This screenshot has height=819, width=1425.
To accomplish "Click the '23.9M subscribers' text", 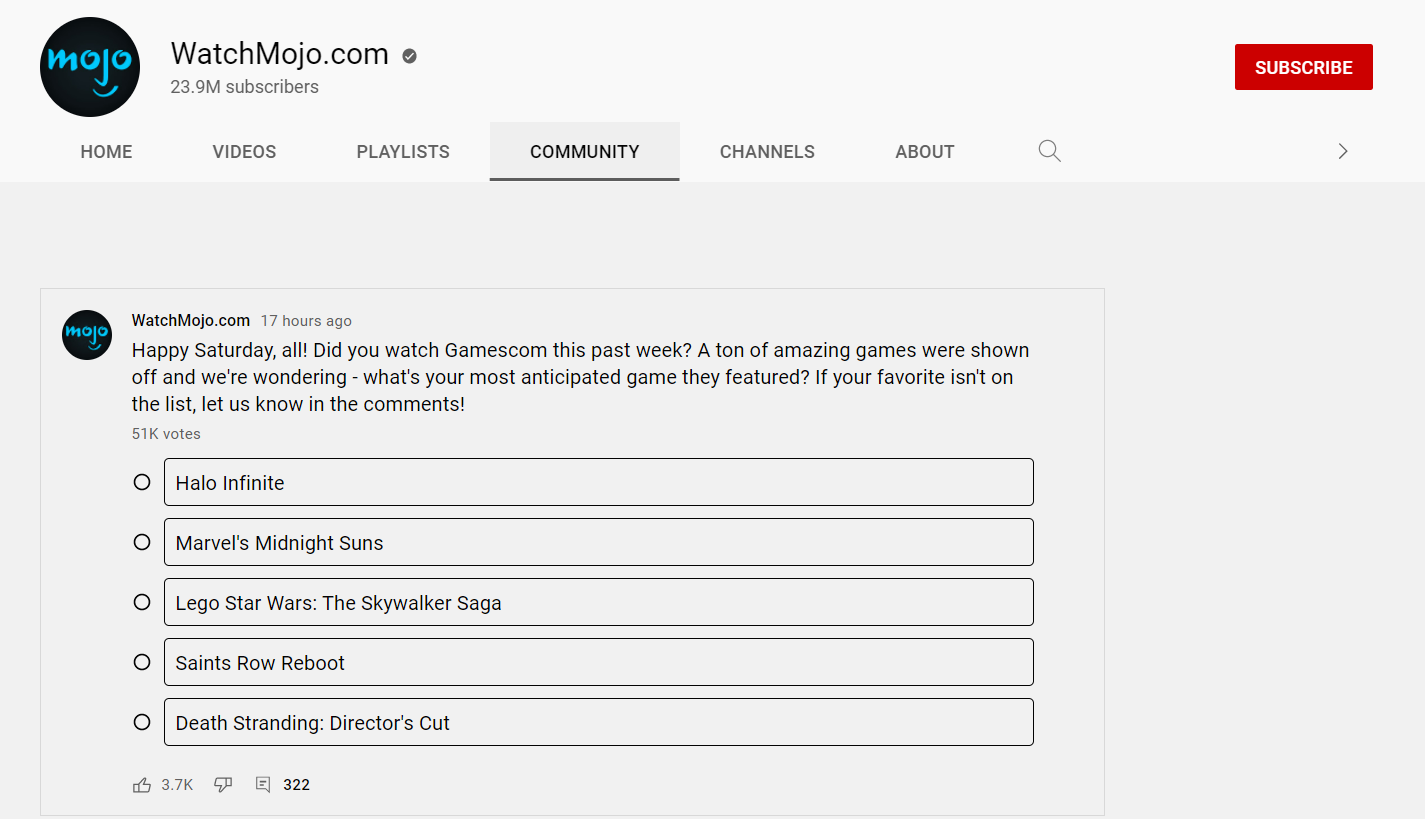I will point(244,87).
